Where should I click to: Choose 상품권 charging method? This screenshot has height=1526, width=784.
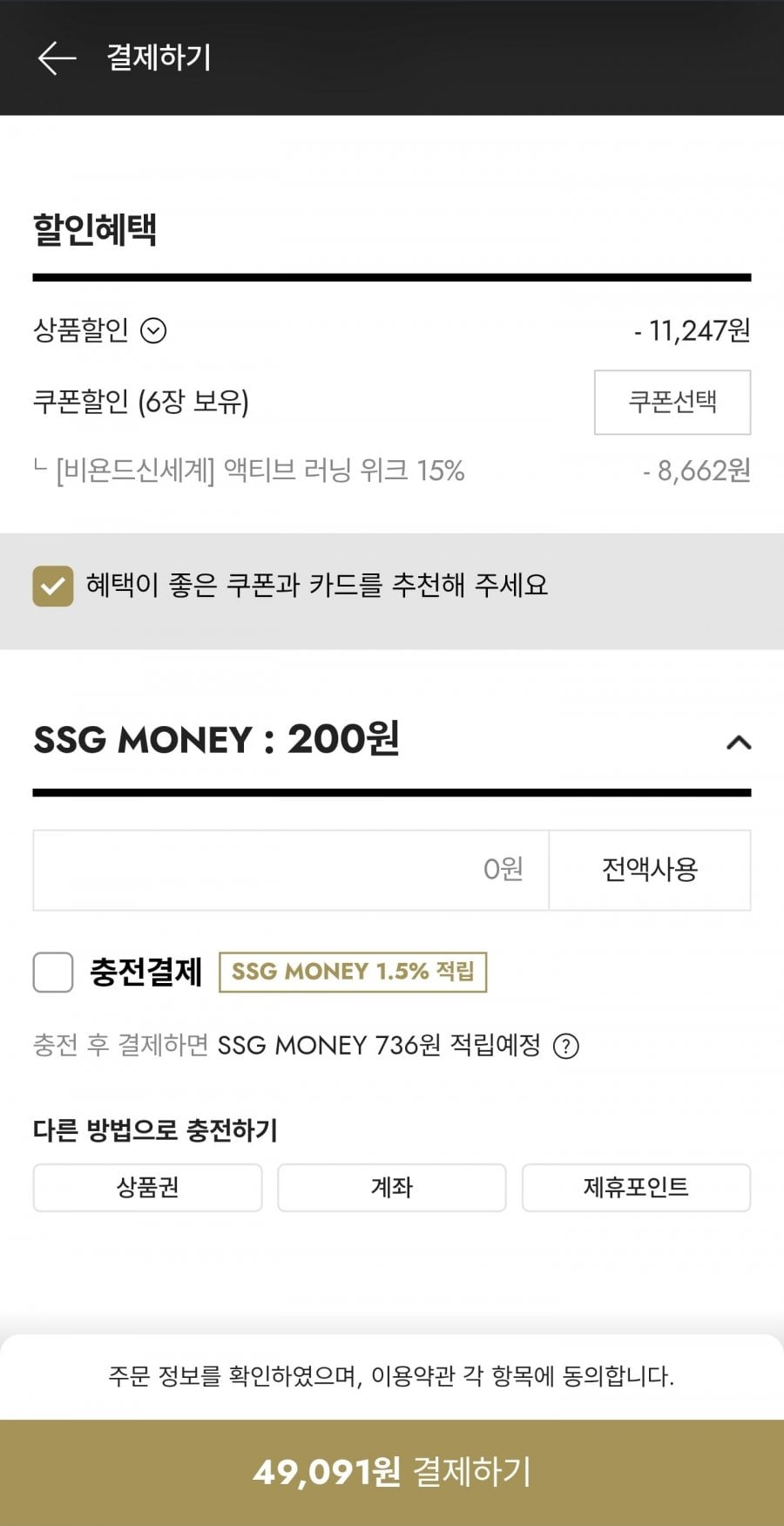coord(147,1187)
